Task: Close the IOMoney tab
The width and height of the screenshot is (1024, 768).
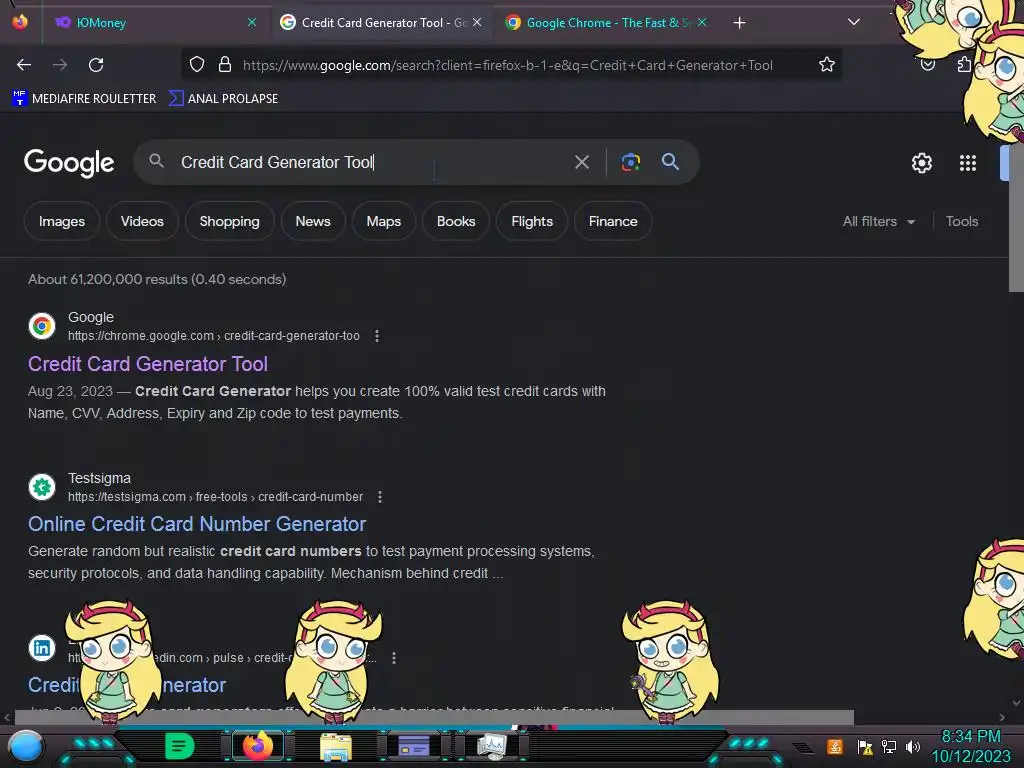Action: 252,22
